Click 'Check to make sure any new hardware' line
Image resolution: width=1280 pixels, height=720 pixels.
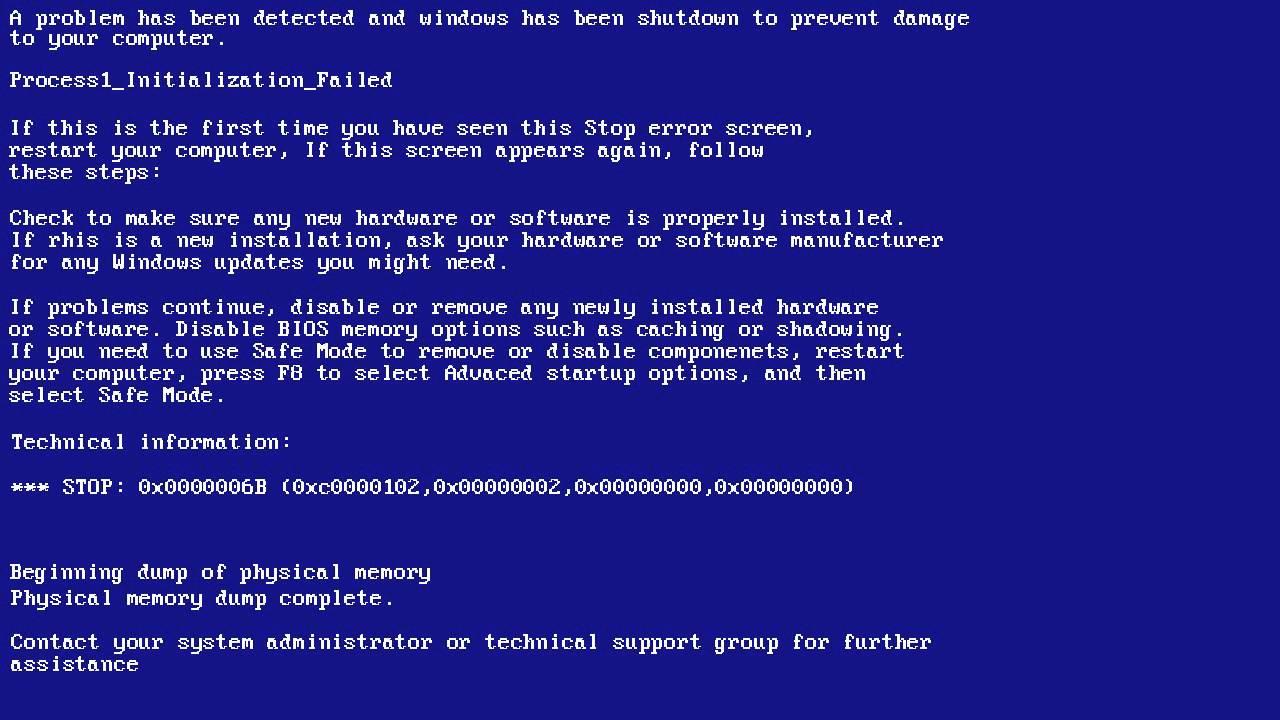click(x=458, y=219)
